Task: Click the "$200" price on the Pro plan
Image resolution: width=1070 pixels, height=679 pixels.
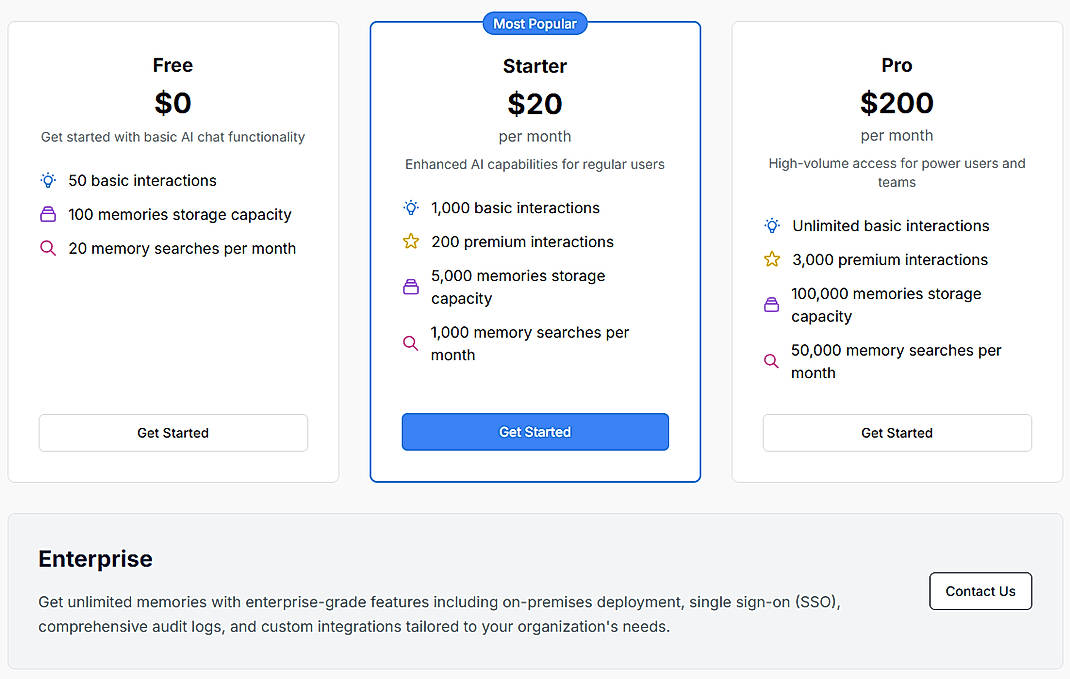Action: (x=896, y=103)
